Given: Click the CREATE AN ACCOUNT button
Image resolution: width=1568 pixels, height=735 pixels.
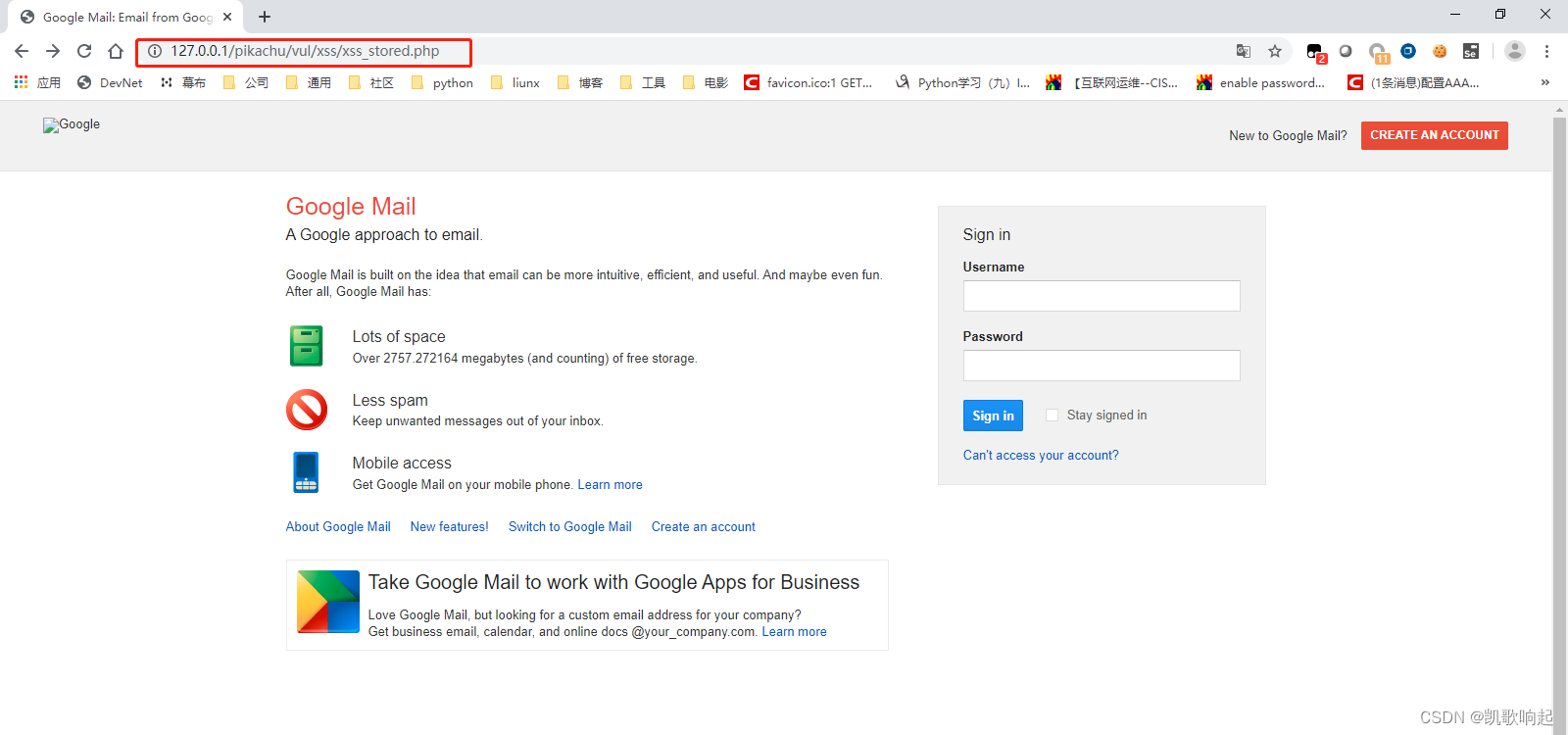Looking at the screenshot, I should coord(1435,135).
